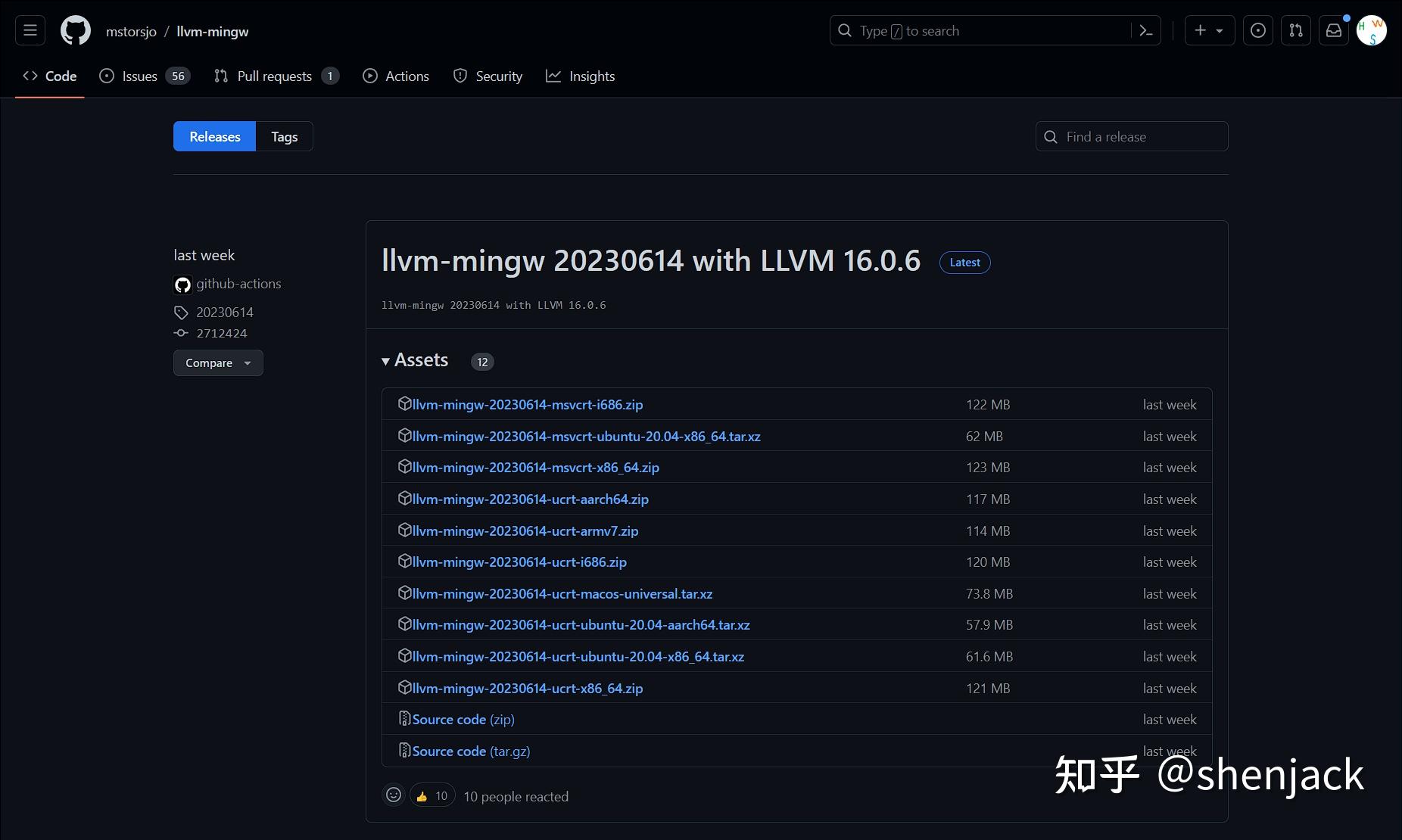
Task: Download msvcrt-ubuntu-20.04-x86_64.tar.xz asset
Action: pos(587,436)
